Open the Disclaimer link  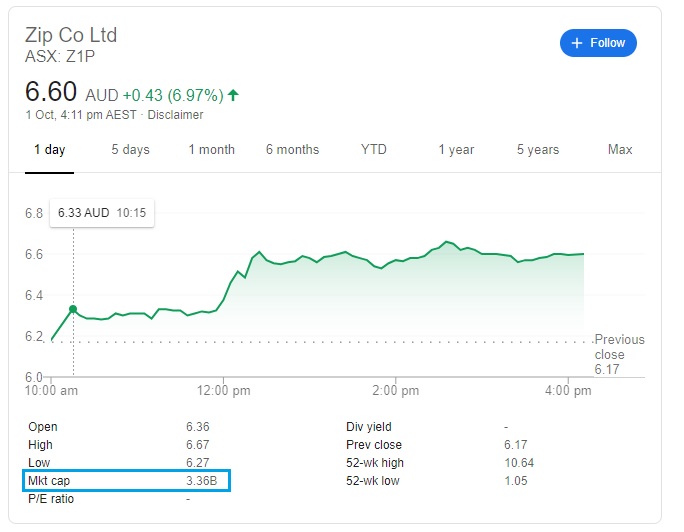(175, 115)
